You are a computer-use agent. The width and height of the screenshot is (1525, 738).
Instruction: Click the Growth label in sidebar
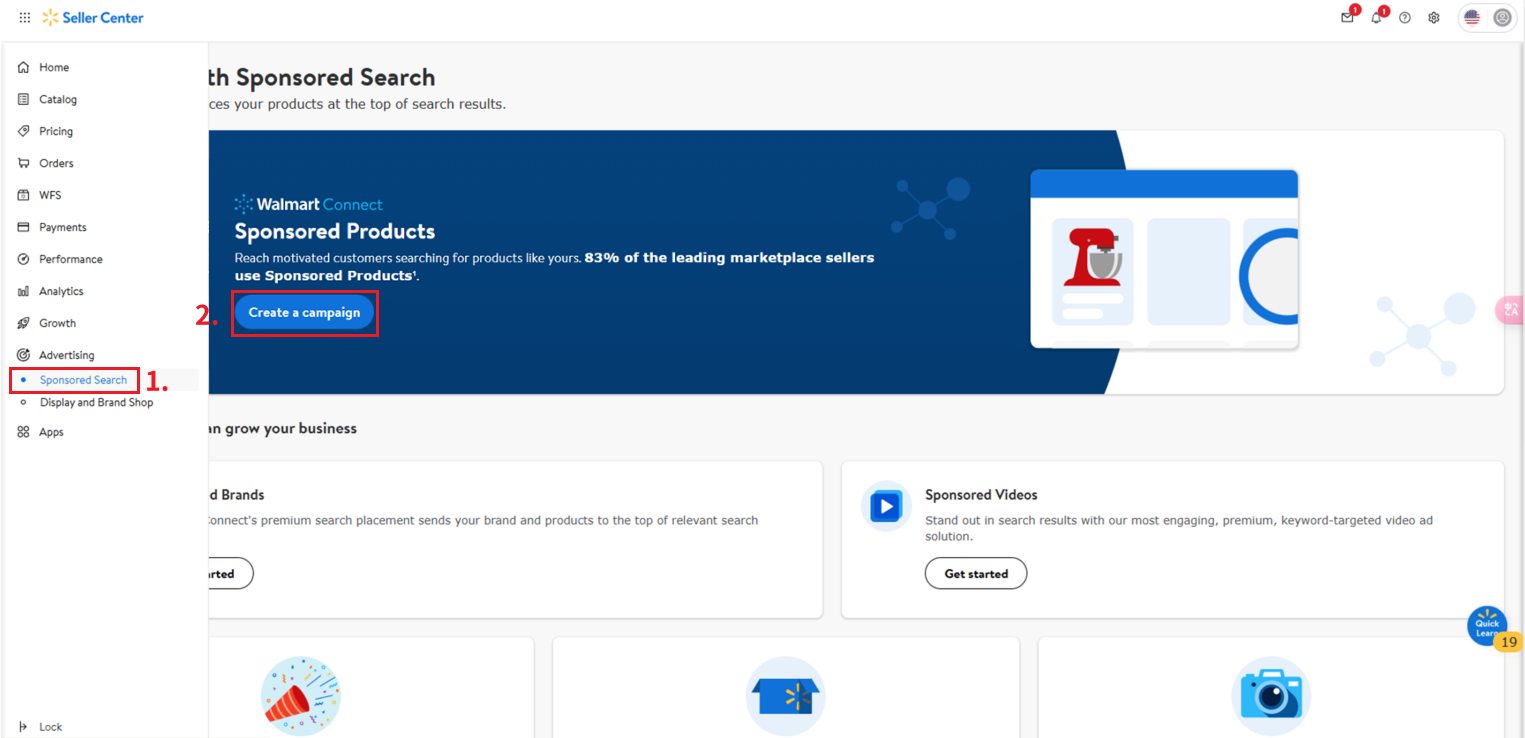[58, 323]
